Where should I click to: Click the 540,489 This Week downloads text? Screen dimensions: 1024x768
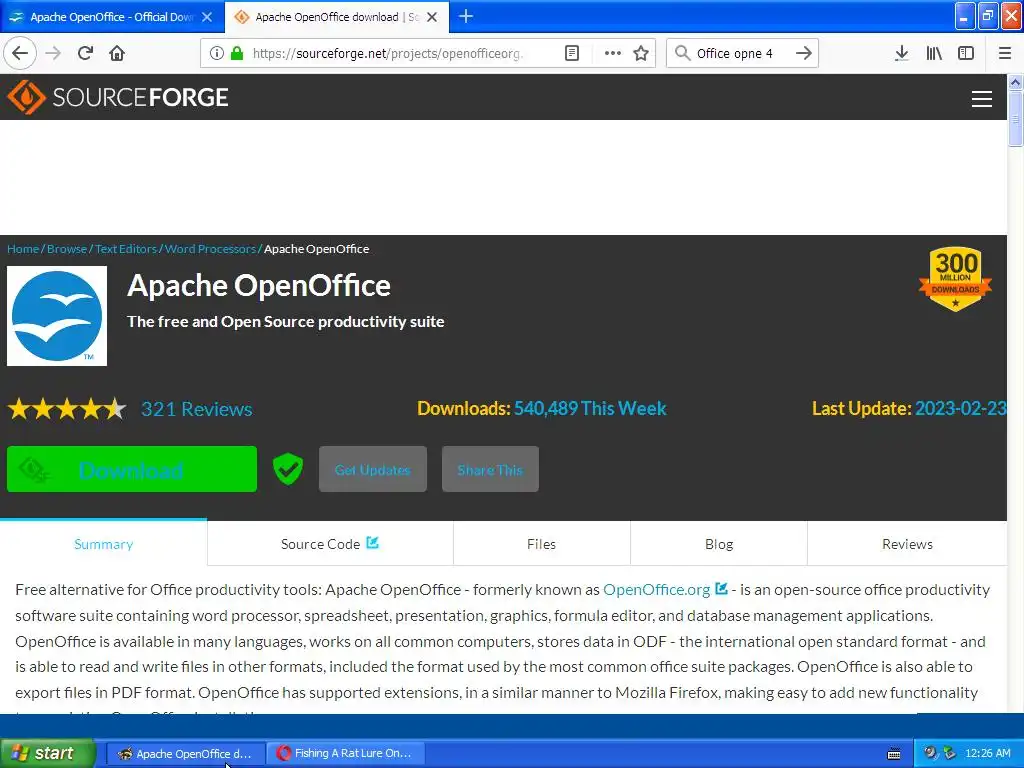pos(590,408)
